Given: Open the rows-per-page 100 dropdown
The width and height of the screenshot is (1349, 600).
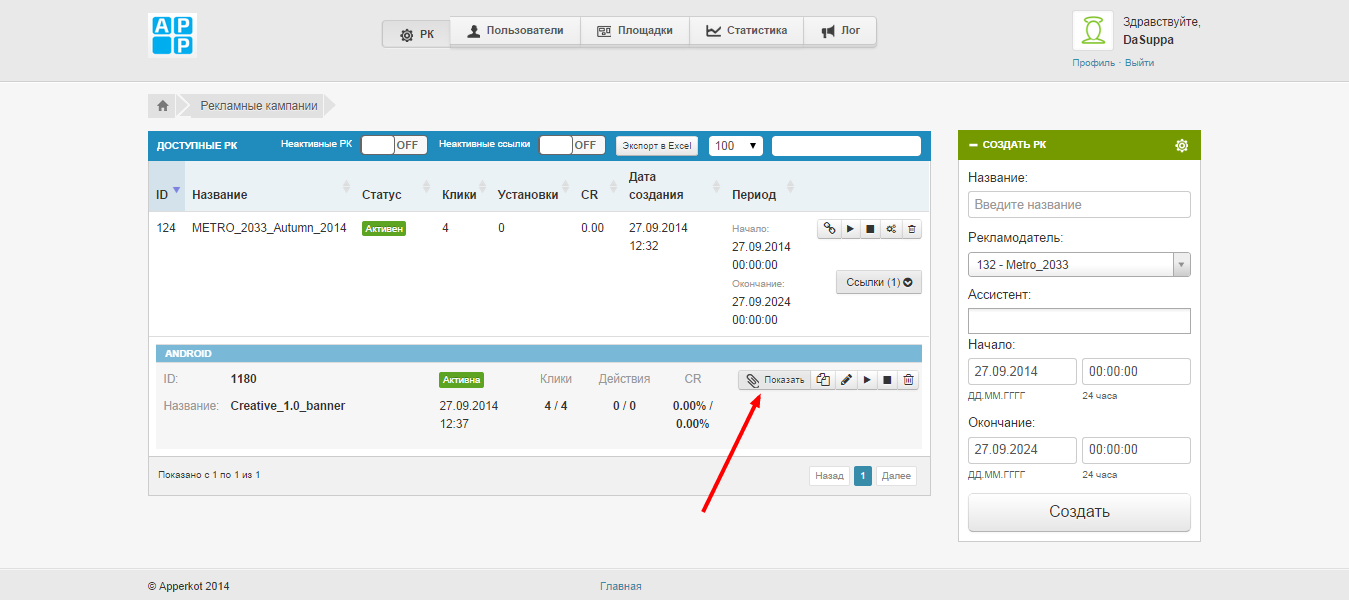Looking at the screenshot, I should (736, 146).
